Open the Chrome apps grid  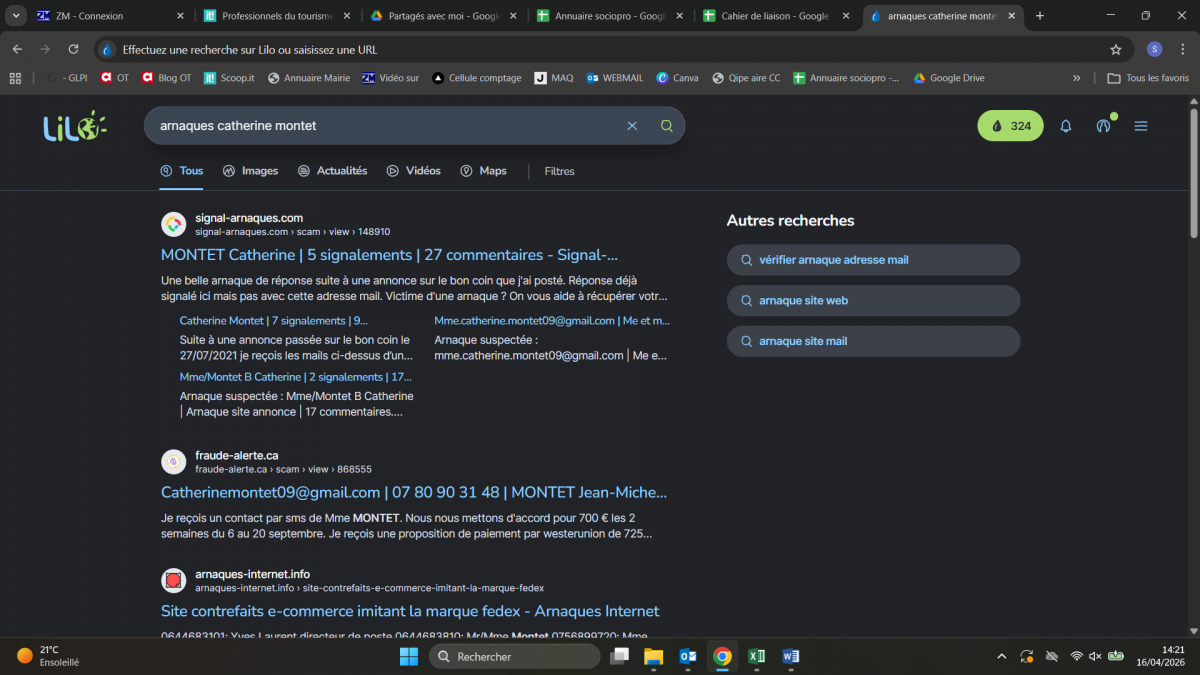15,78
